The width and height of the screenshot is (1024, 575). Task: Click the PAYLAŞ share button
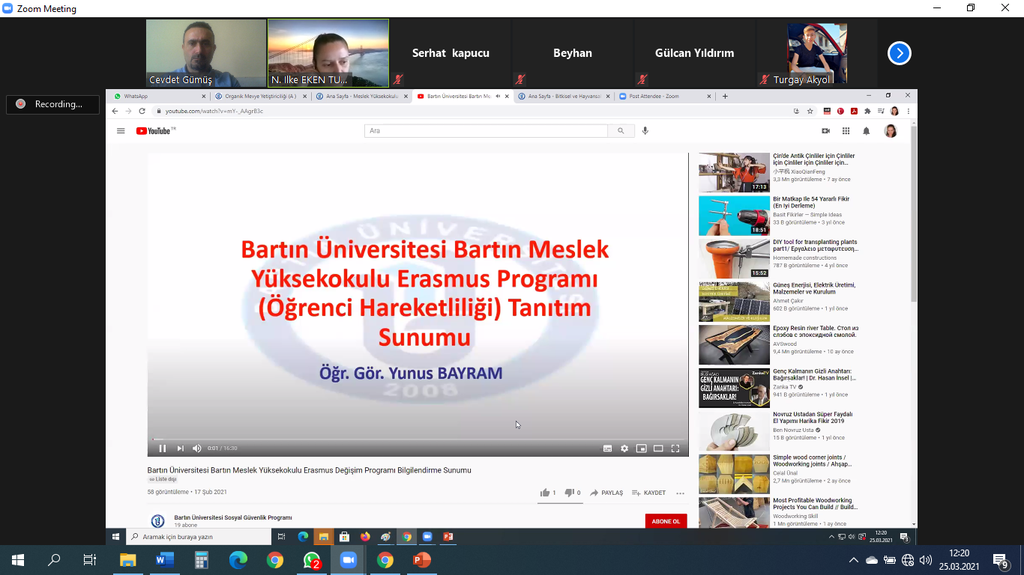pyautogui.click(x=606, y=493)
